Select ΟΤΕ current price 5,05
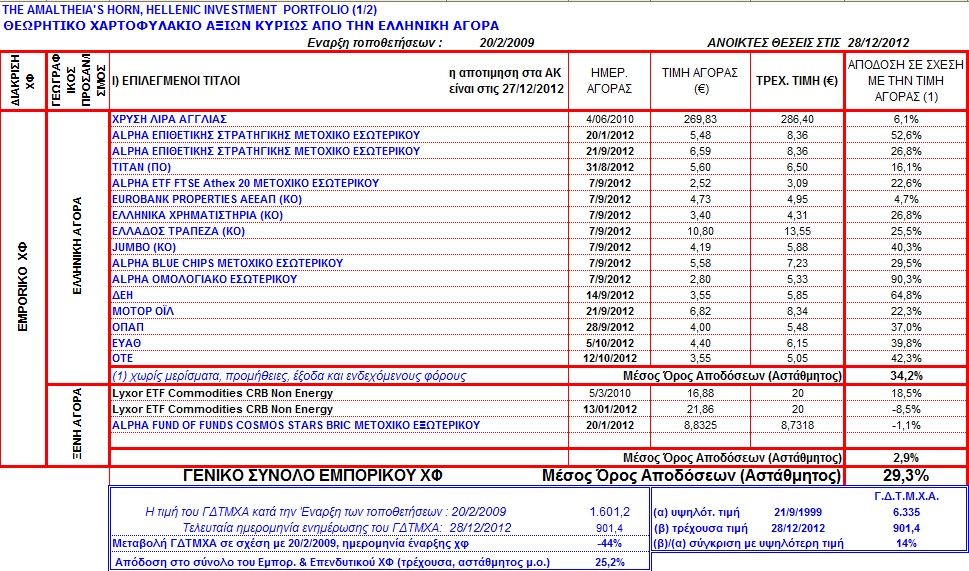This screenshot has width=969, height=571. pos(797,358)
